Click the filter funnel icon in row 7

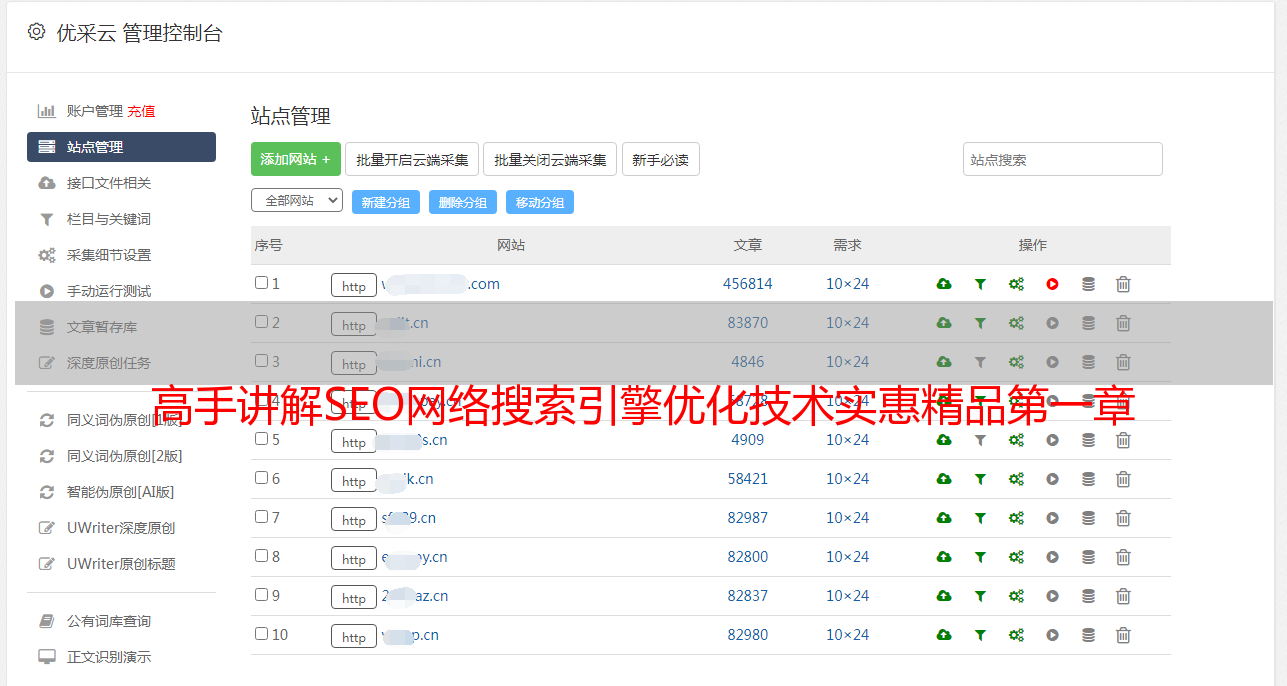(980, 518)
